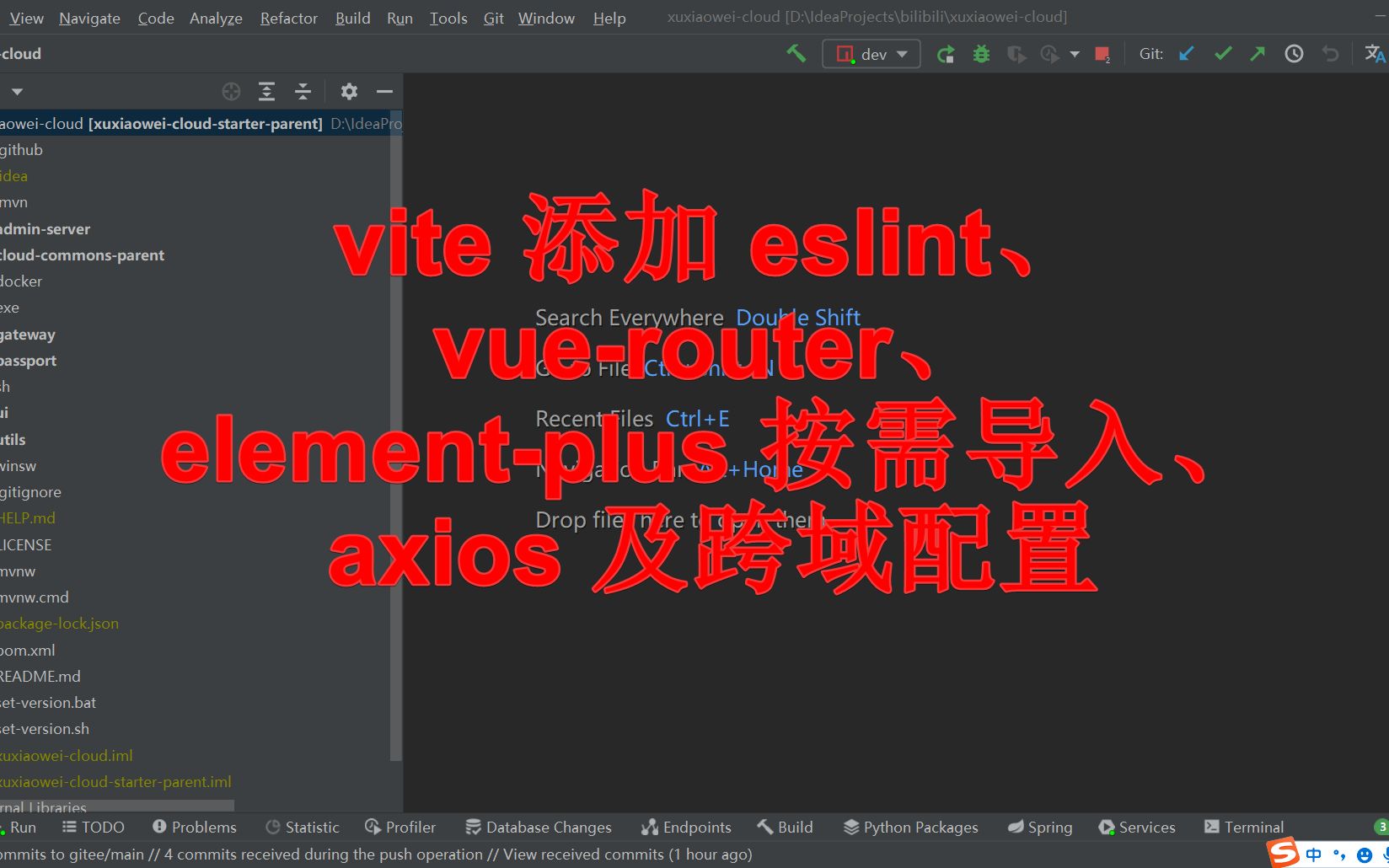Screen dimensions: 1389x868
Task: Click Git Update Project blue arrow
Action: pyautogui.click(x=1187, y=54)
